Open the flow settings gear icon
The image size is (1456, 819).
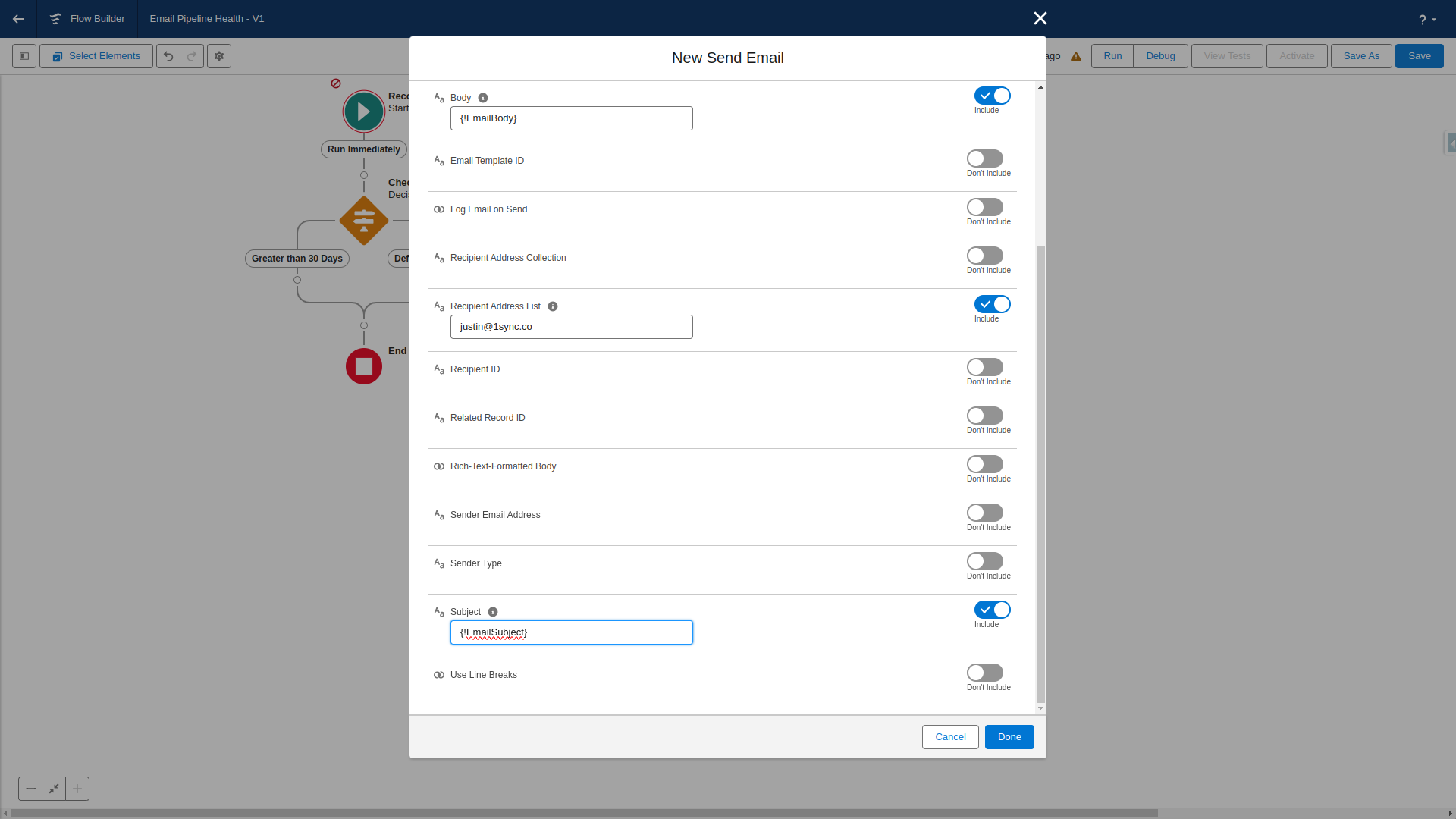pos(218,55)
